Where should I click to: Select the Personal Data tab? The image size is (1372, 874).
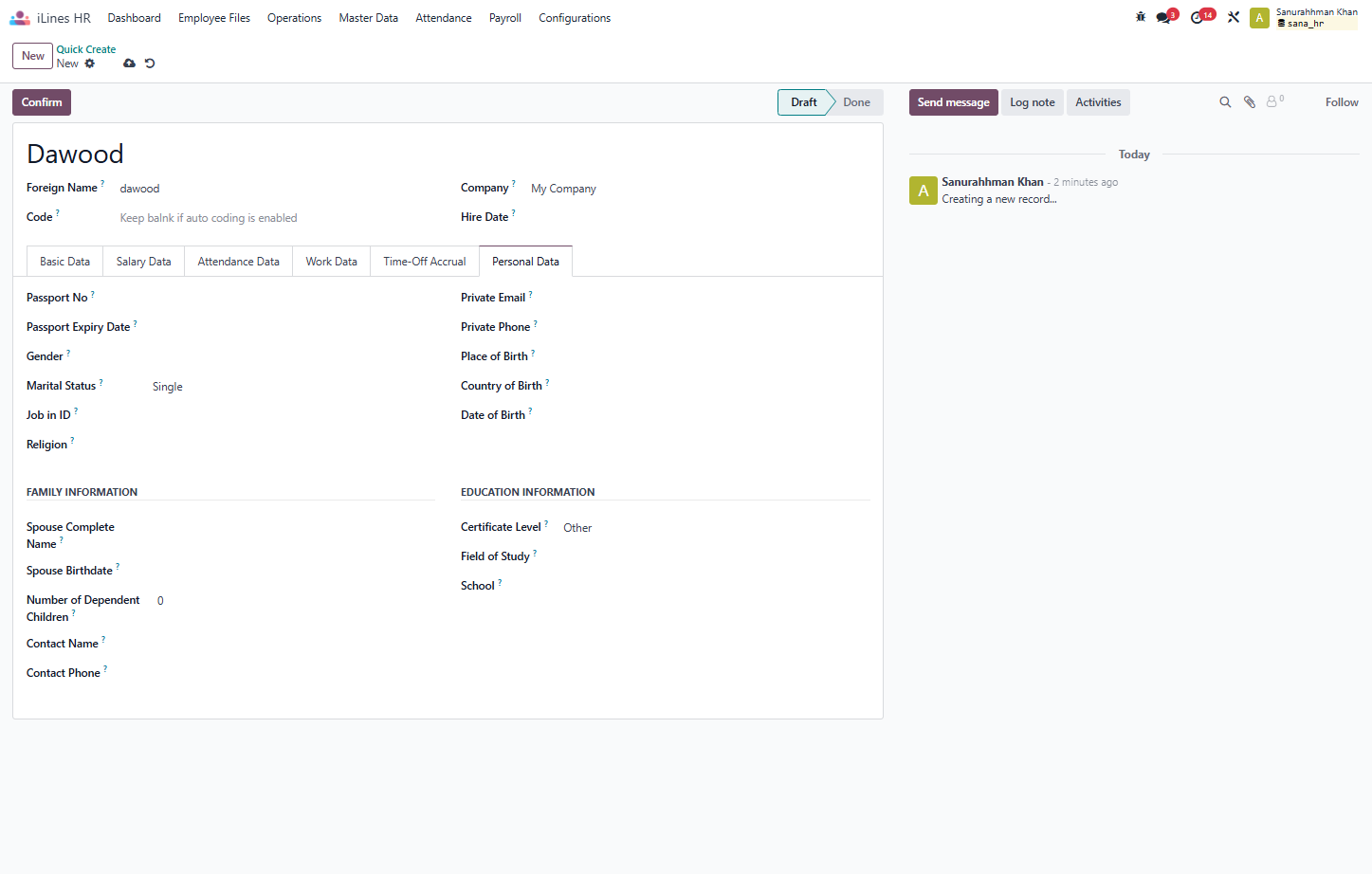tap(526, 262)
